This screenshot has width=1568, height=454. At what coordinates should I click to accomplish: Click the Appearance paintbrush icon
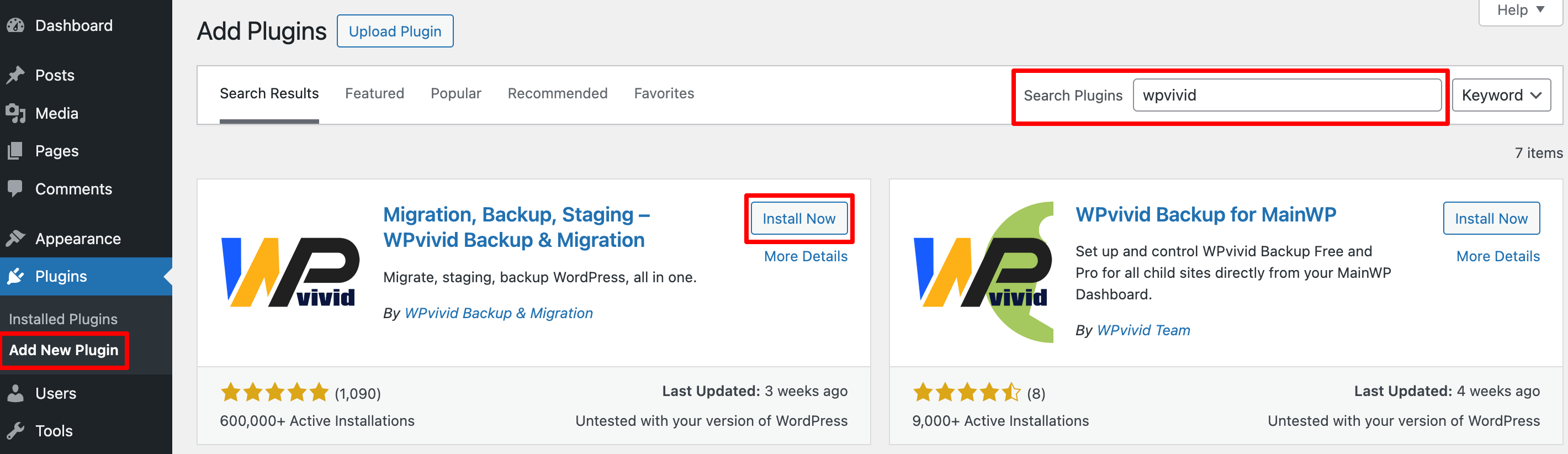tap(15, 239)
